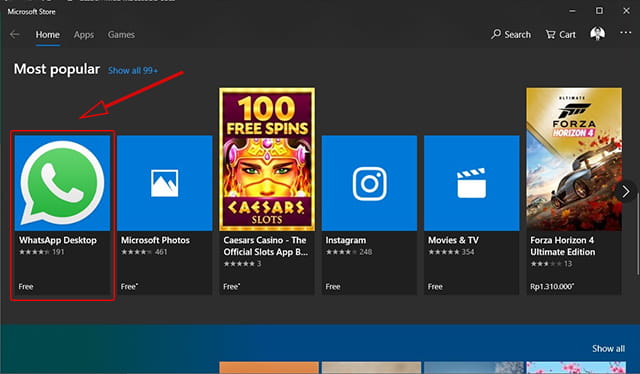Open the Microsoft Photos tile icon
Image resolution: width=640 pixels, height=374 pixels.
pyautogui.click(x=164, y=183)
